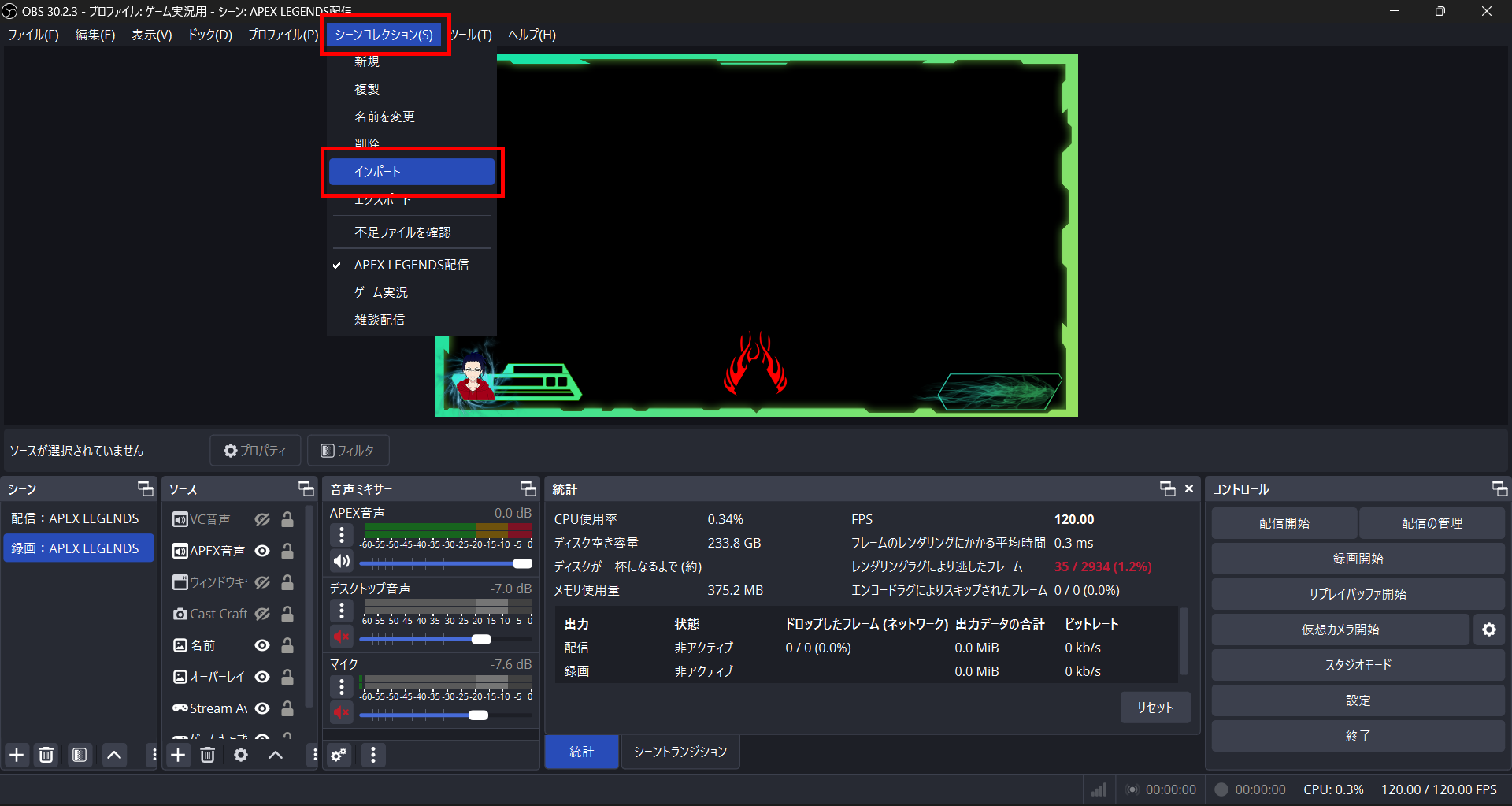This screenshot has width=1512, height=806.
Task: Toggle lock on 名前 source
Action: pyautogui.click(x=287, y=645)
